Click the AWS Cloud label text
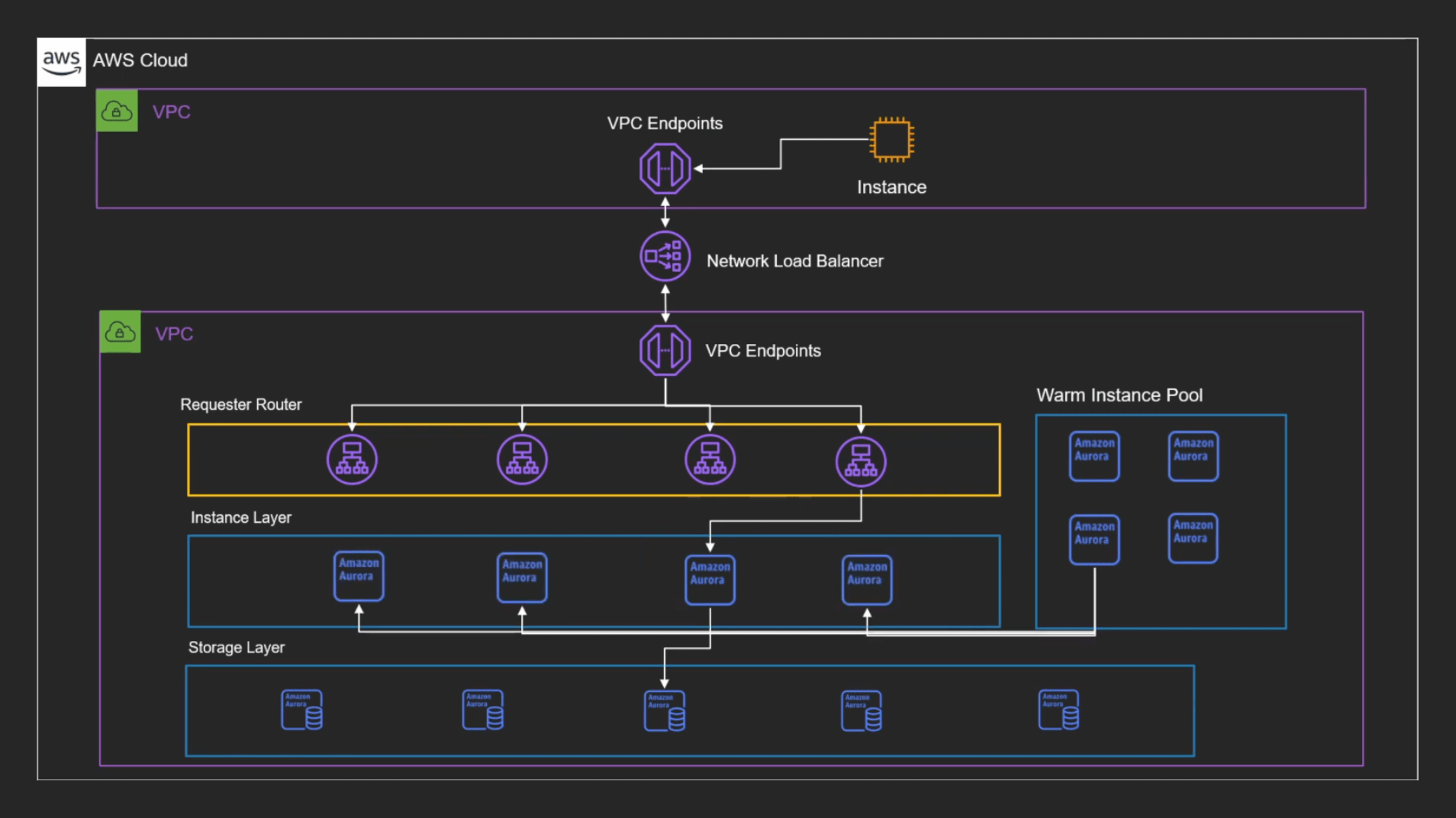The height and width of the screenshot is (818, 1456). [140, 60]
